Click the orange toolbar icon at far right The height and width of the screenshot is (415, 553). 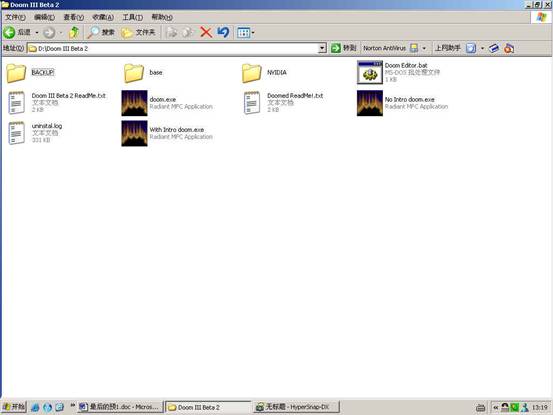(509, 48)
